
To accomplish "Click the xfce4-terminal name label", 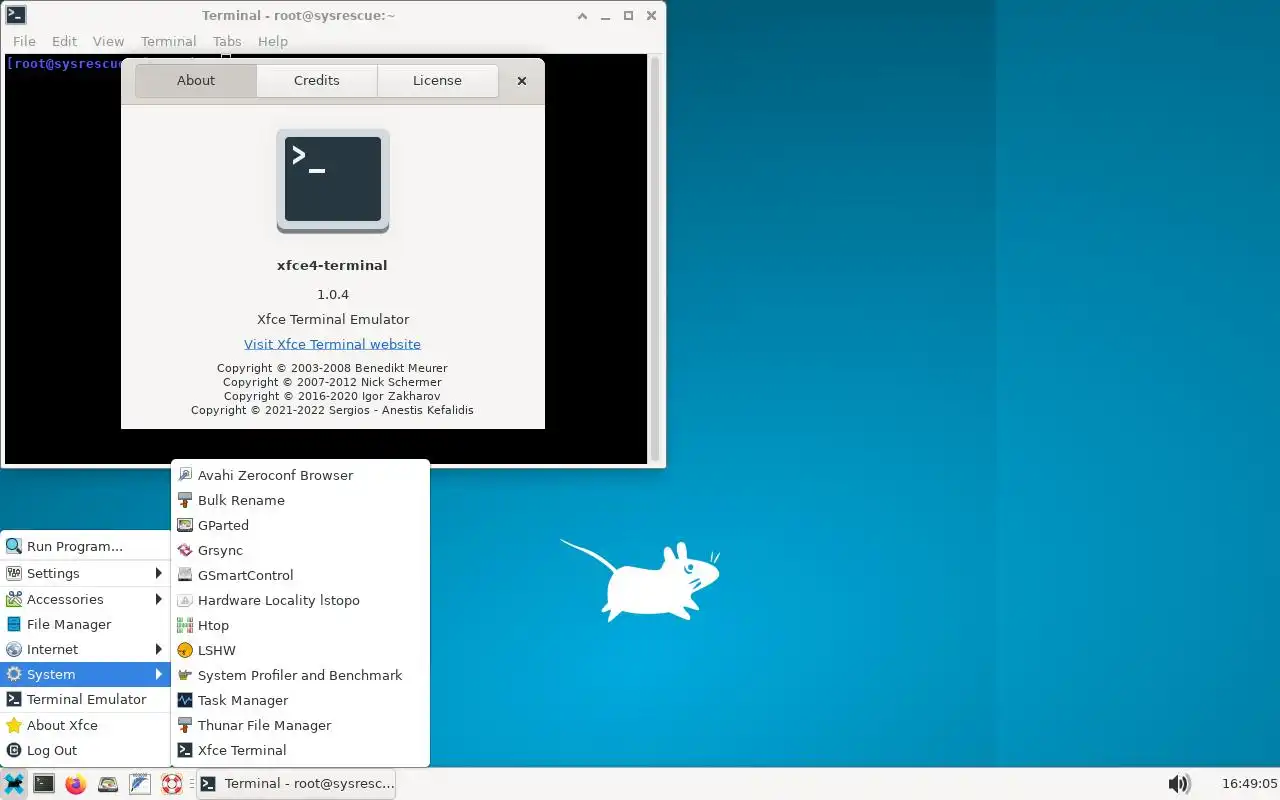I will pos(332,265).
